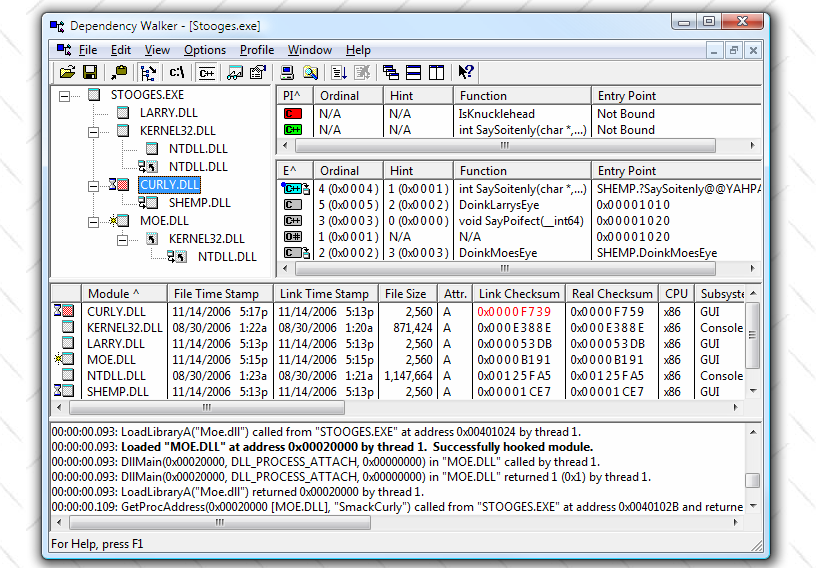816x568 pixels.
Task: Toggle Undecorate C++ Functions button
Action: 207,72
